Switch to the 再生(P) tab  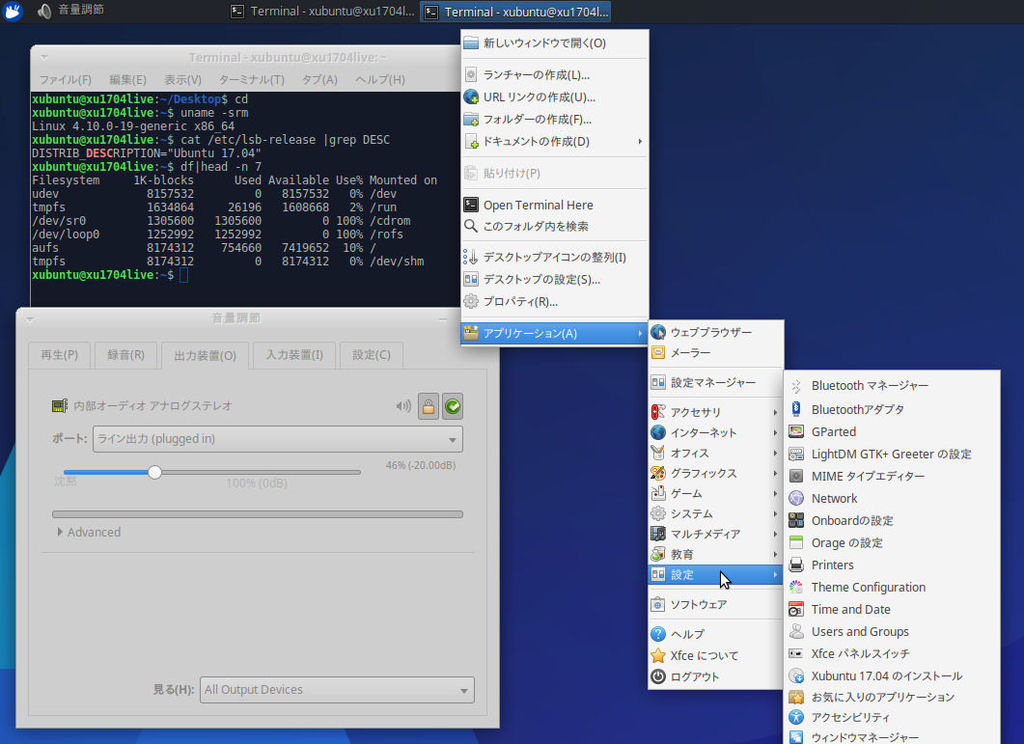point(59,355)
